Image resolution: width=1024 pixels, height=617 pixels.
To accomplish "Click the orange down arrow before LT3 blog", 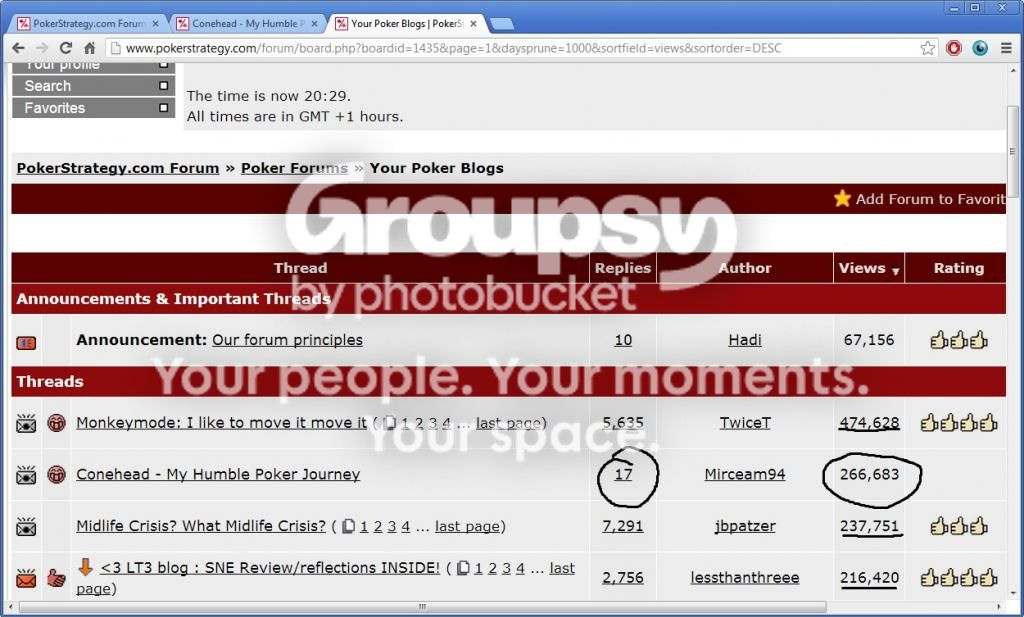I will coord(86,567).
